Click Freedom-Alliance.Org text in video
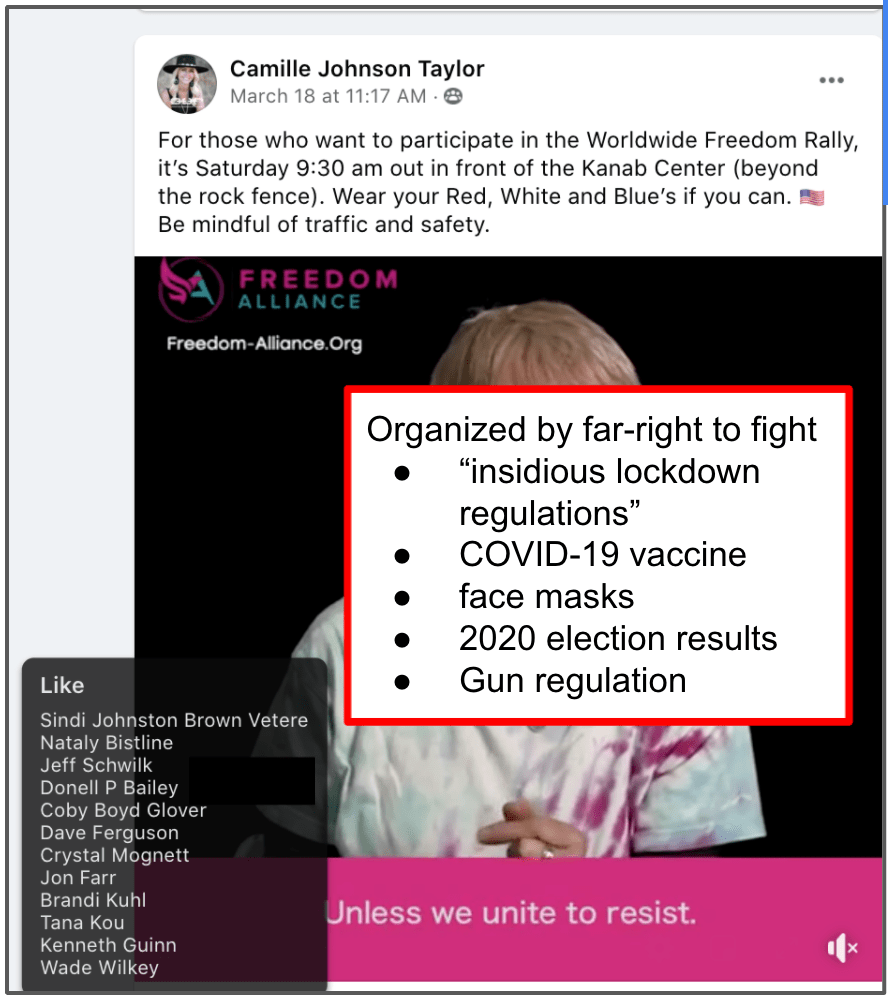Image resolution: width=888 pixels, height=1000 pixels. (264, 344)
